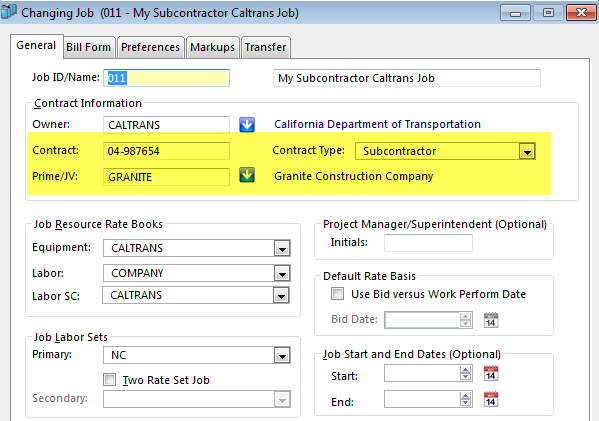Expand the Secondary labor set dropdown
Viewport: 599px width, 421px height.
click(x=282, y=399)
